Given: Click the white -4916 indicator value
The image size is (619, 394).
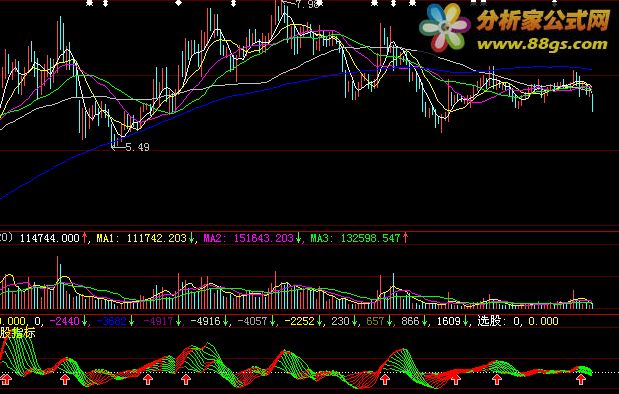Looking at the screenshot, I should [205, 321].
